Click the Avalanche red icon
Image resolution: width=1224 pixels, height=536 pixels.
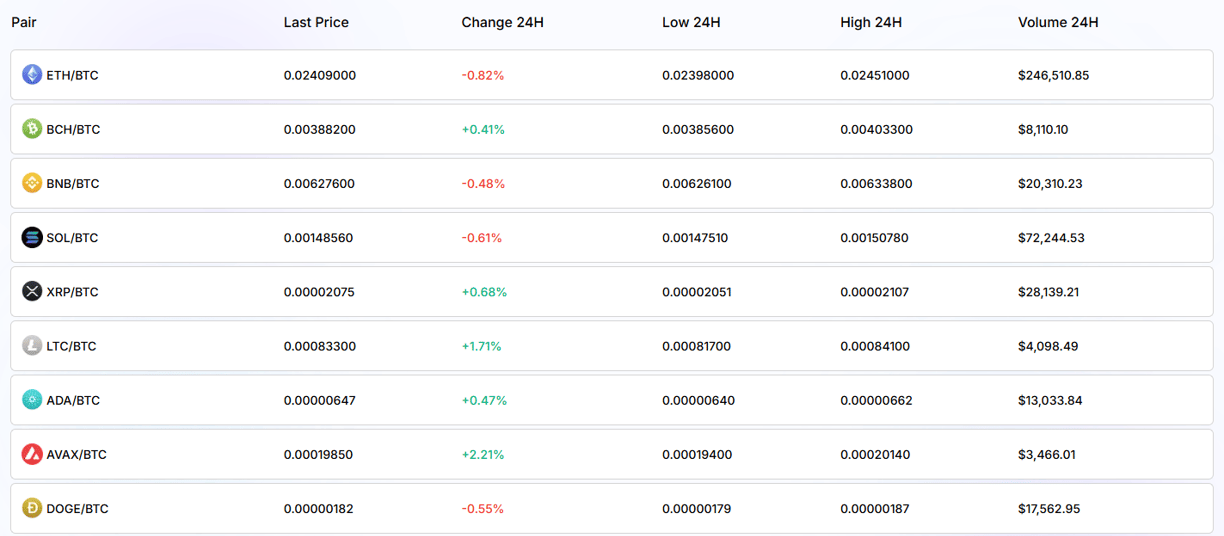click(32, 454)
